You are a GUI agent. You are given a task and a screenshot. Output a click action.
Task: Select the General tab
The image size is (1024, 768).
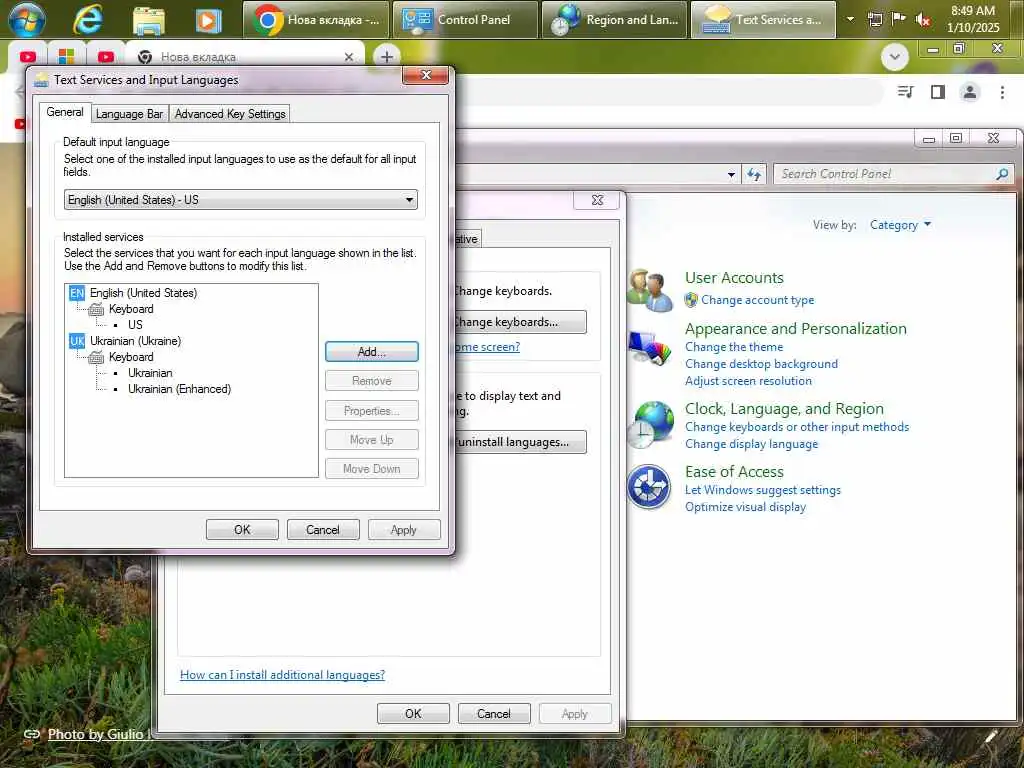click(x=65, y=112)
